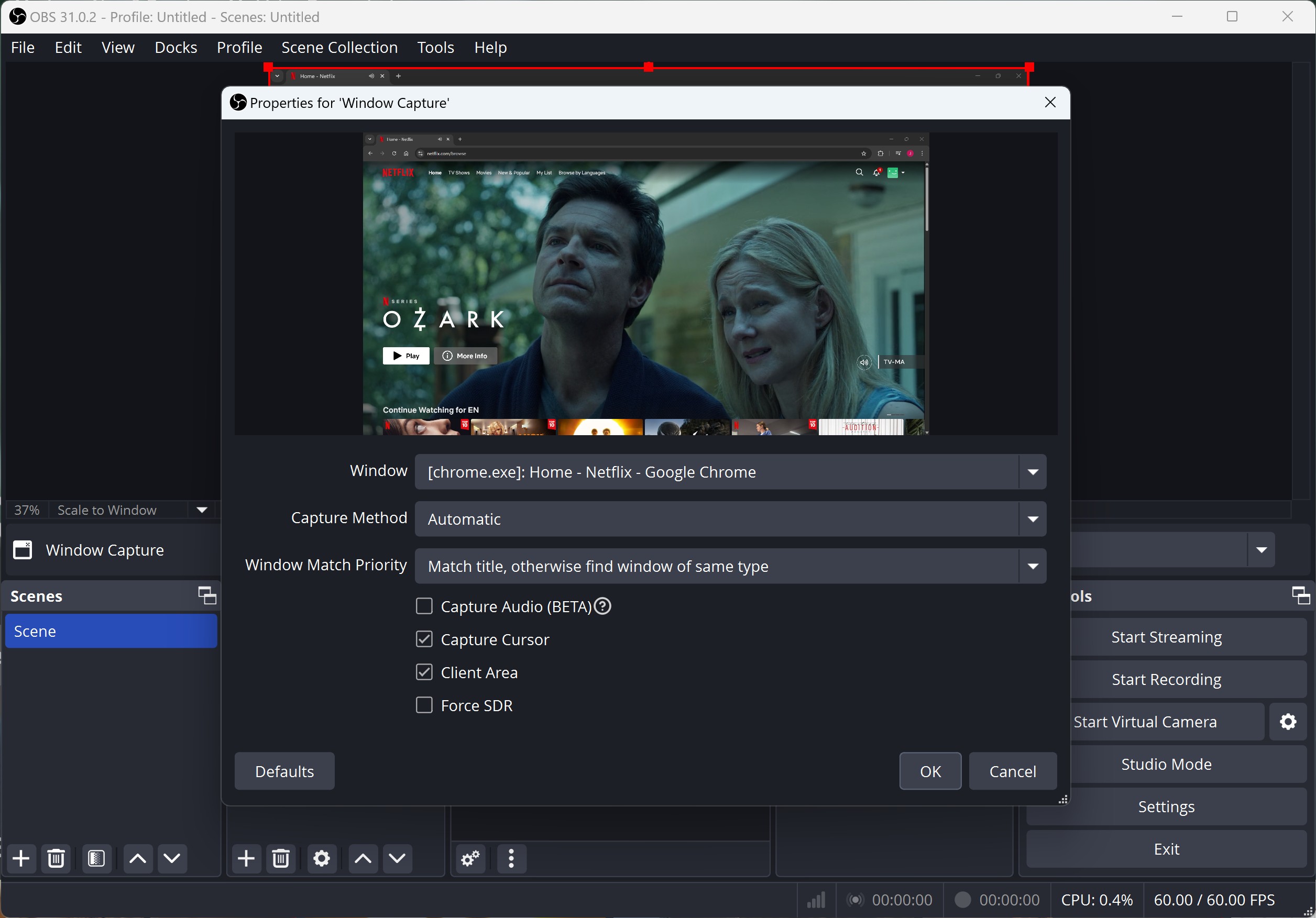Open the Edit menu
The height and width of the screenshot is (918, 1316).
click(68, 48)
